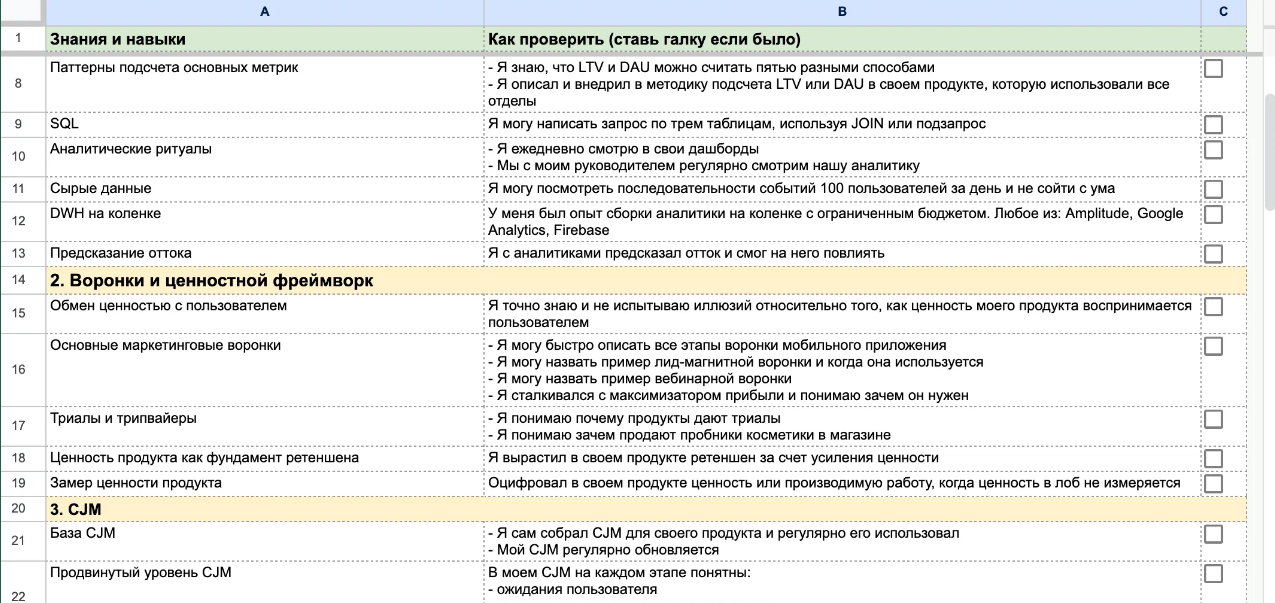The width and height of the screenshot is (1275, 603).
Task: Select row 14 header
Action: [x=19, y=280]
